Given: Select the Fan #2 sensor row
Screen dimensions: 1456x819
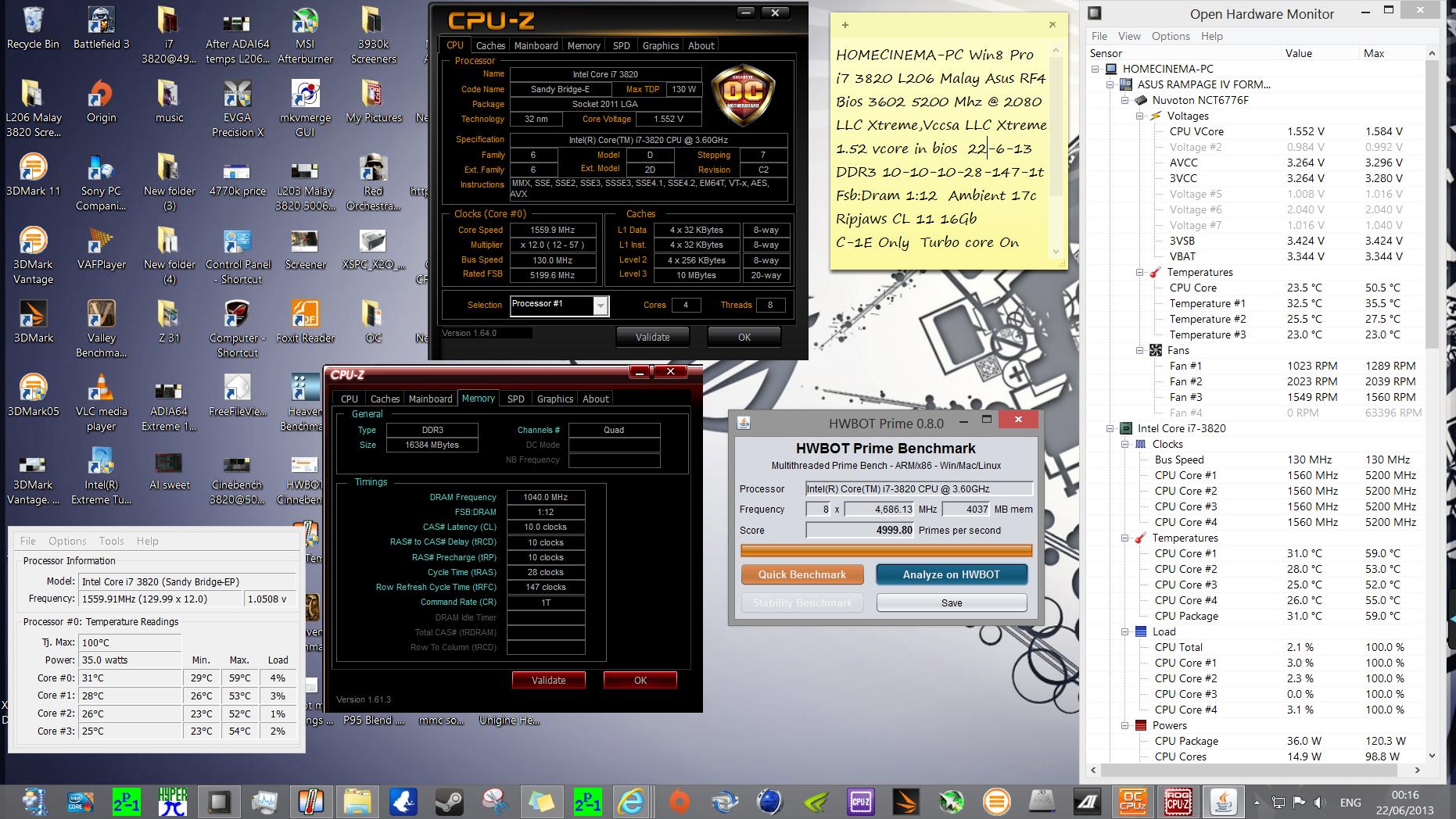Looking at the screenshot, I should (1257, 381).
